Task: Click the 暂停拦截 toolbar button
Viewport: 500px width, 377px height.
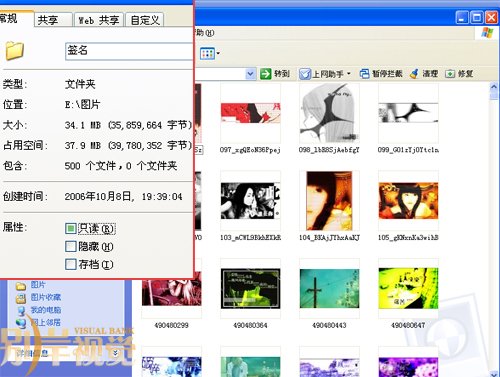Action: 381,74
